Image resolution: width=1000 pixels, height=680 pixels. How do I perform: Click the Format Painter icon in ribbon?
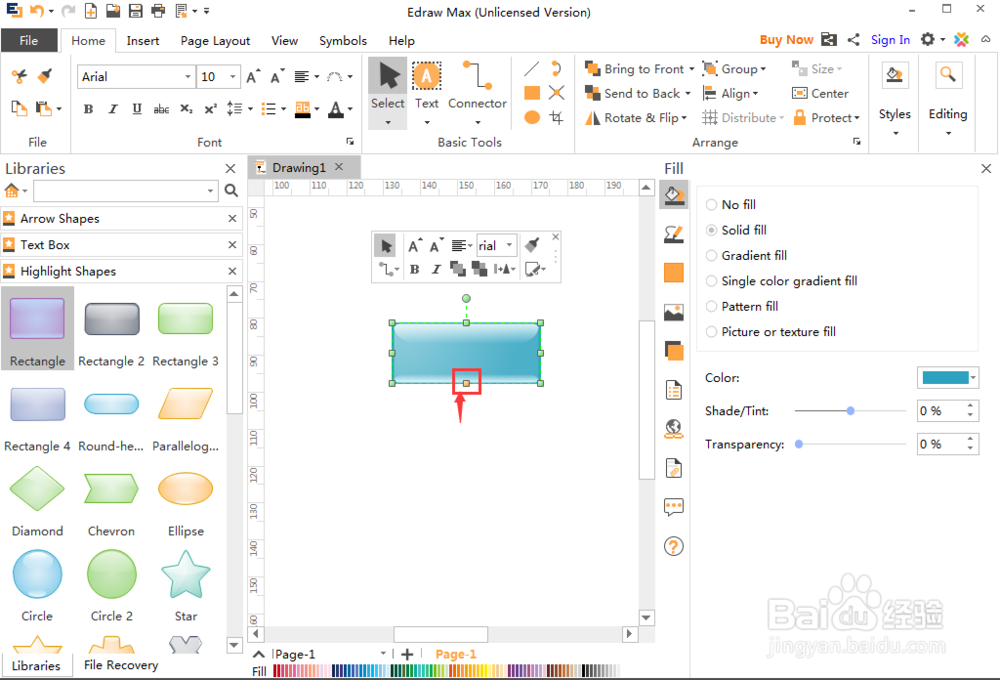[45, 77]
